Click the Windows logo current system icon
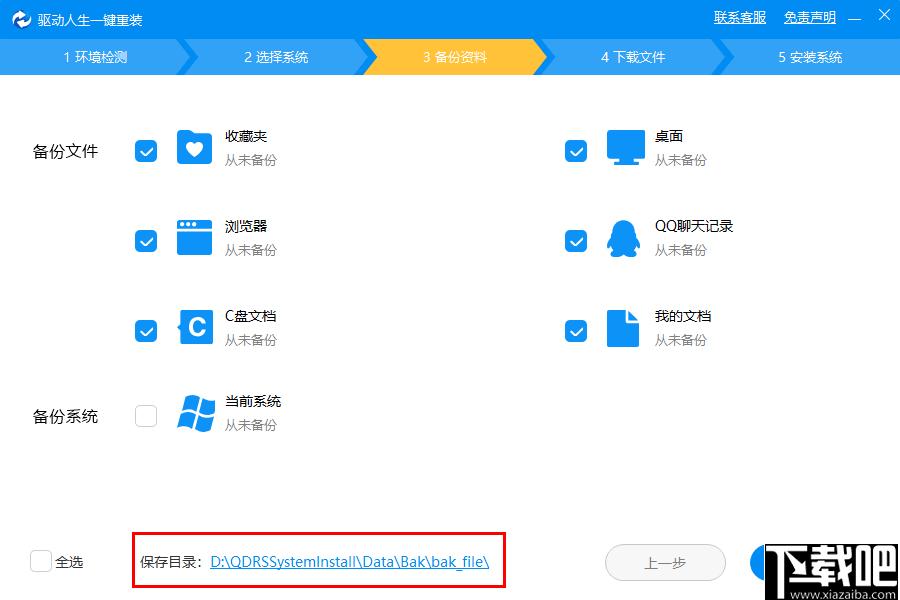 pos(196,413)
